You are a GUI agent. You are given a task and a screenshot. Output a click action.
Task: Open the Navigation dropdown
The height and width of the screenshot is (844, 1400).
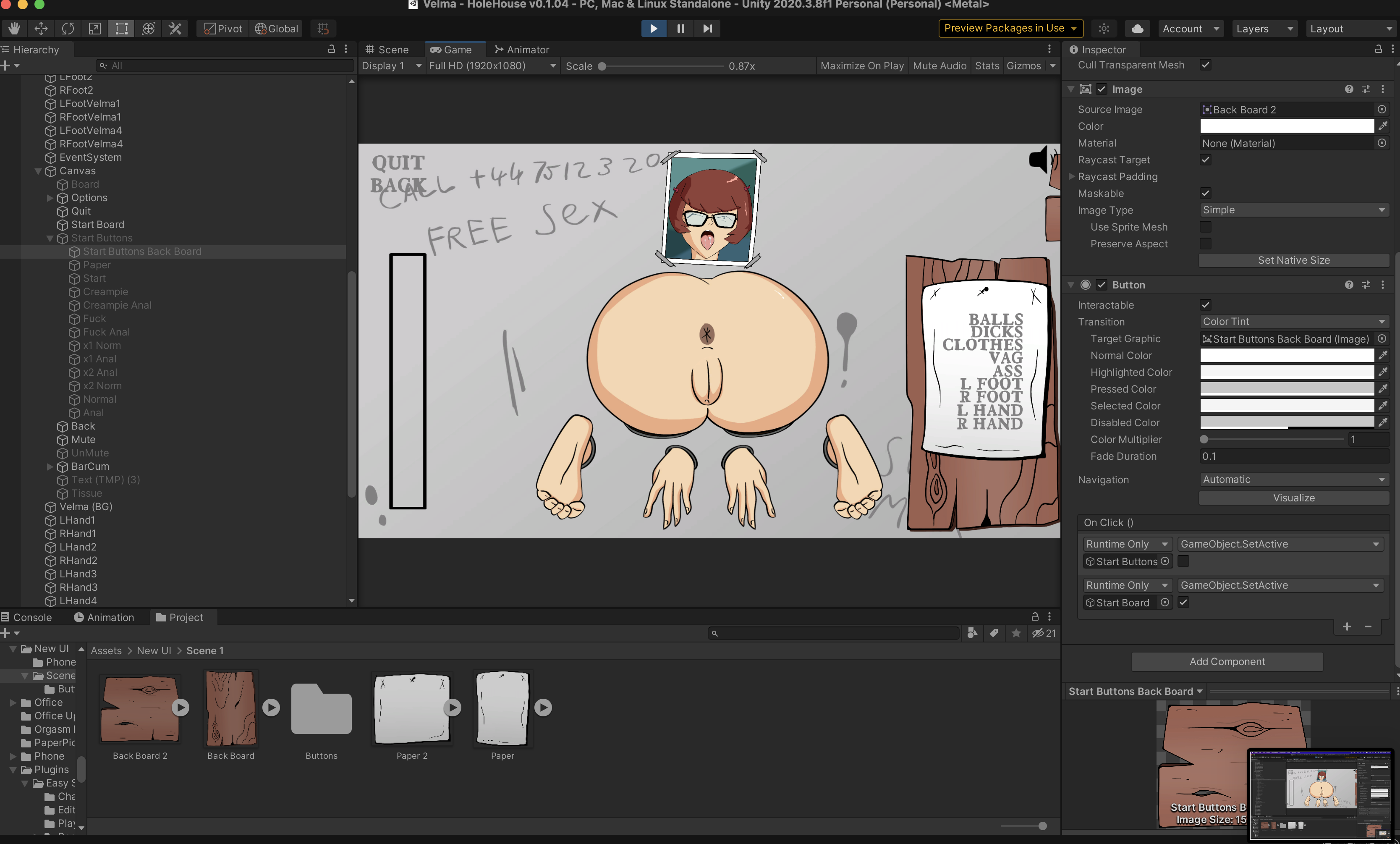pos(1294,480)
